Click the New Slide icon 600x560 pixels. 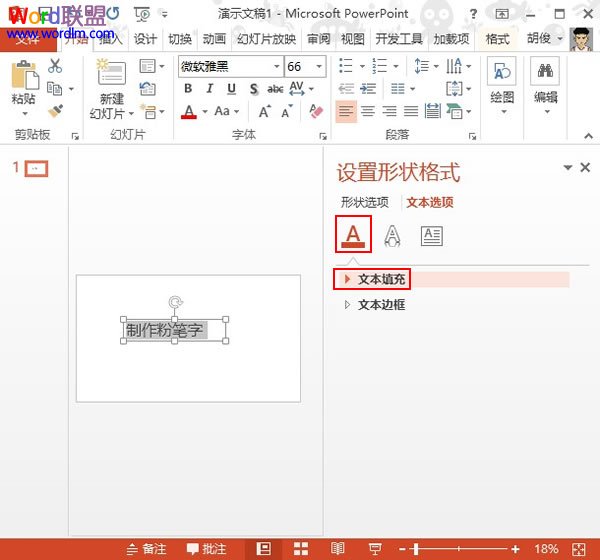111,72
